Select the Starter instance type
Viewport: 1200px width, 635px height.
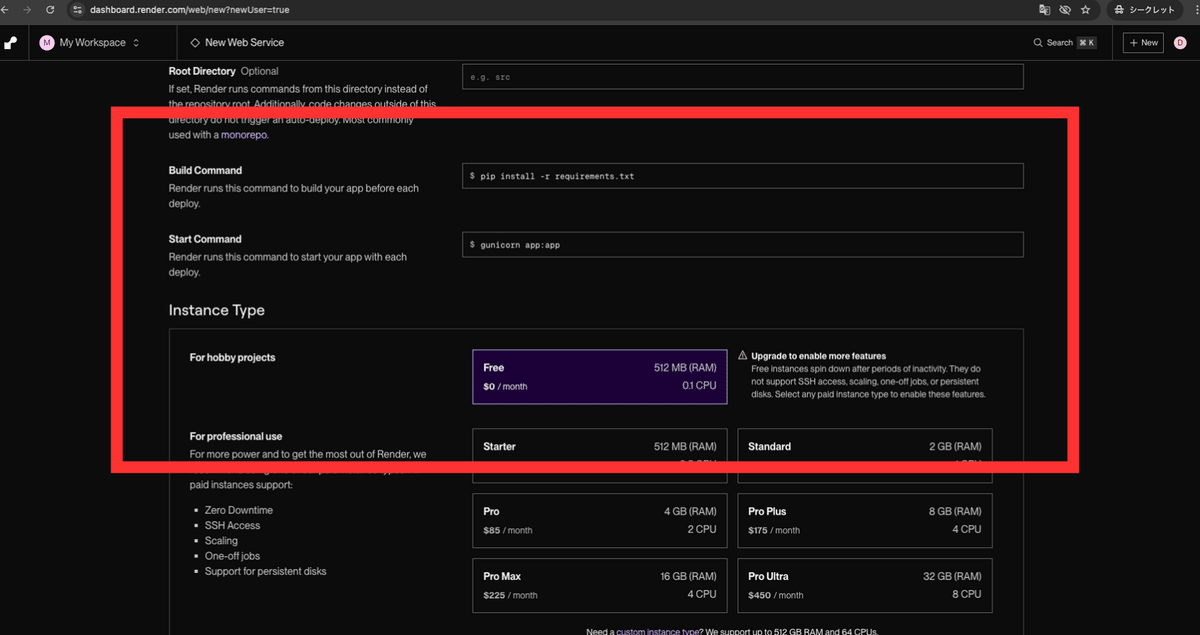(x=600, y=454)
